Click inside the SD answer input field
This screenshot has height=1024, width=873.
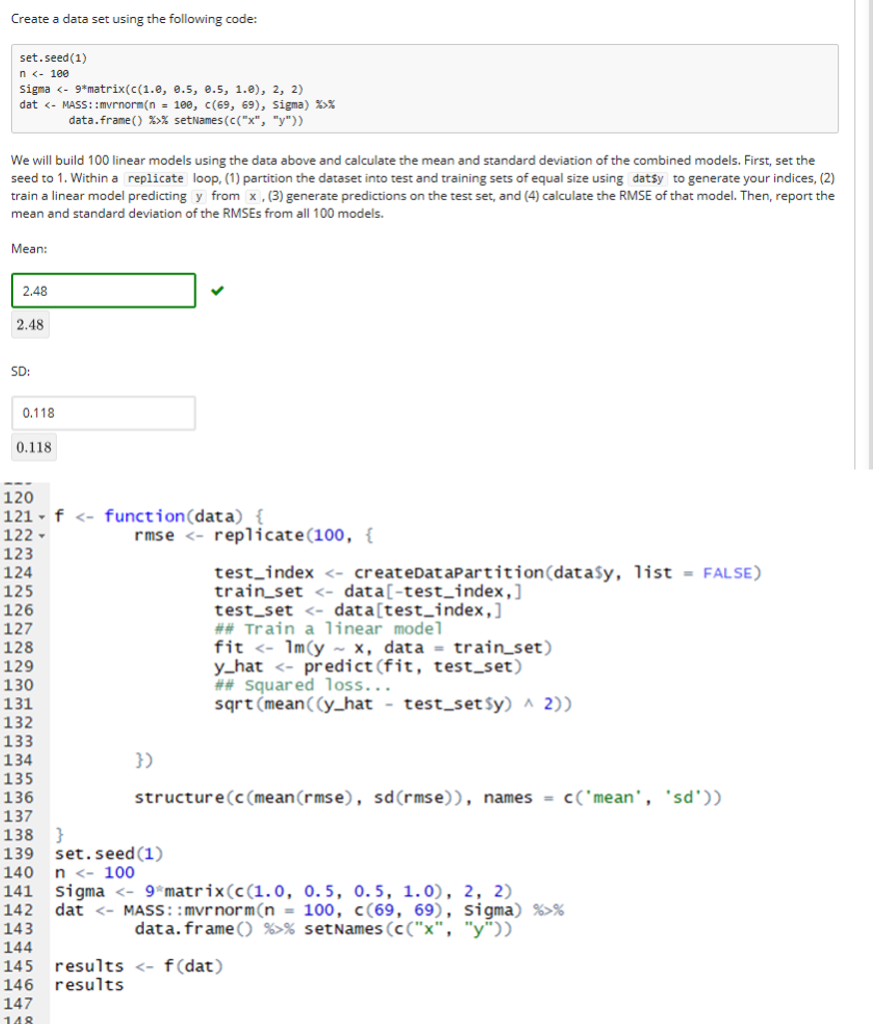[103, 412]
